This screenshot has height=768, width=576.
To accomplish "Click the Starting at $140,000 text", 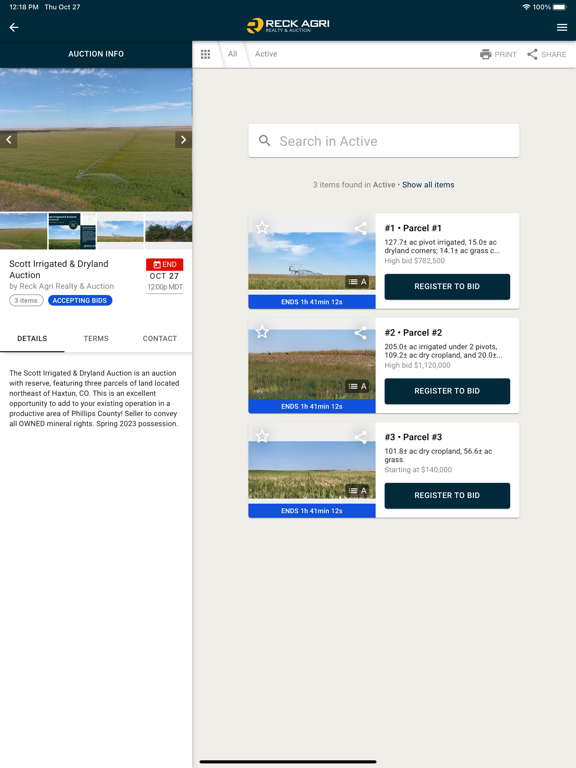I will point(418,470).
